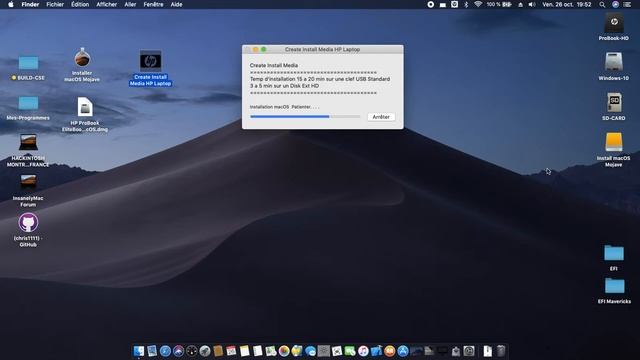Open Spotlight search magnifier
Viewport: 640px width, 360px height.
[602, 4]
